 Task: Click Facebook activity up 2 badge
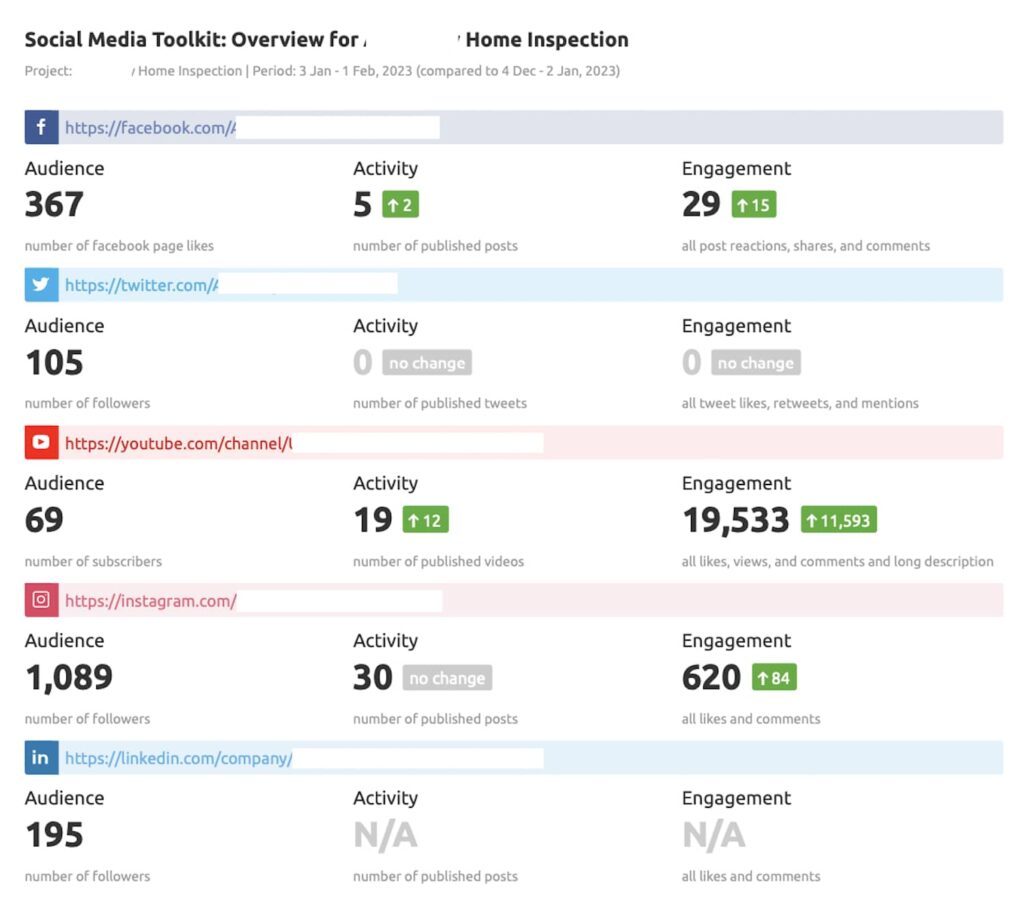[x=400, y=204]
